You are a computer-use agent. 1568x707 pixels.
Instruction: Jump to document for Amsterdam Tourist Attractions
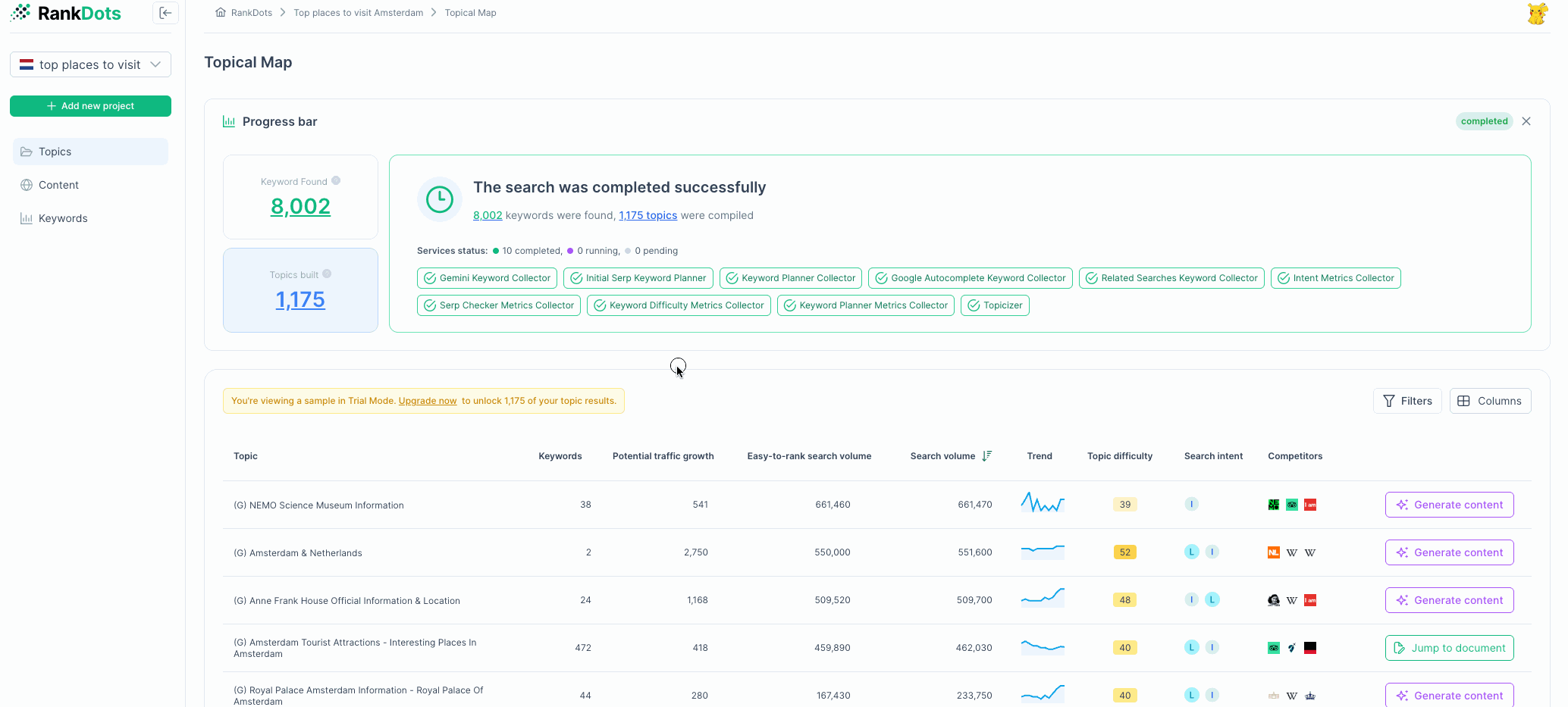tap(1449, 648)
